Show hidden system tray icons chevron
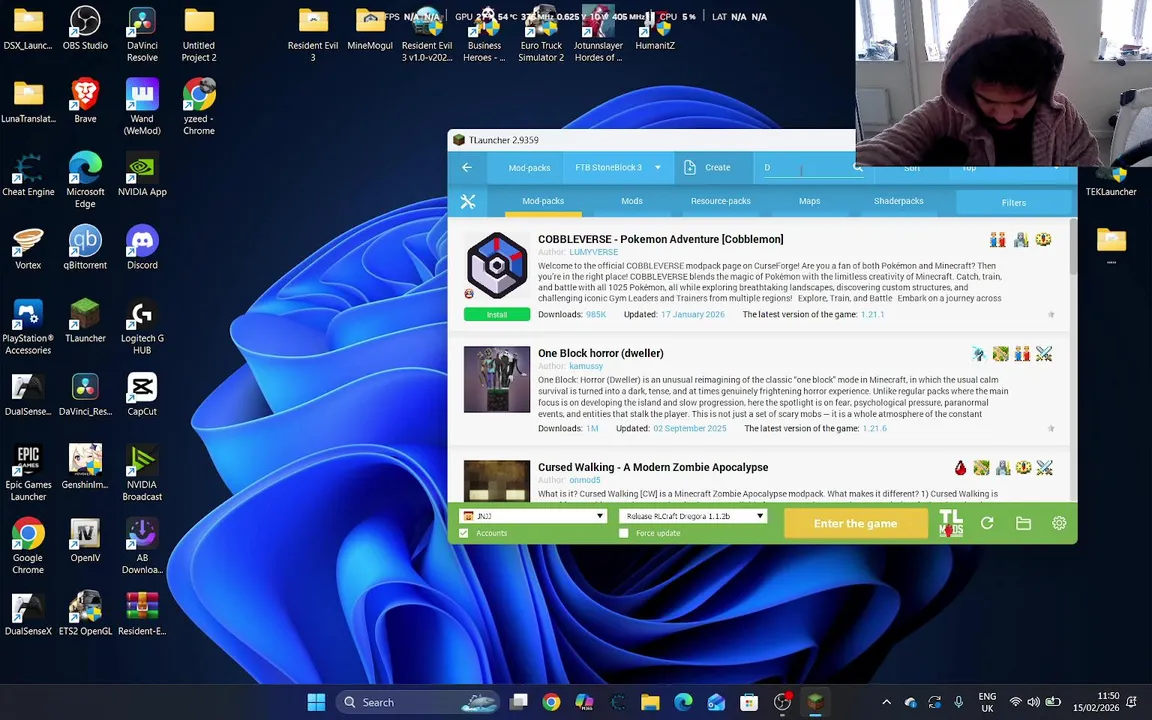The height and width of the screenshot is (720, 1152). [x=886, y=702]
